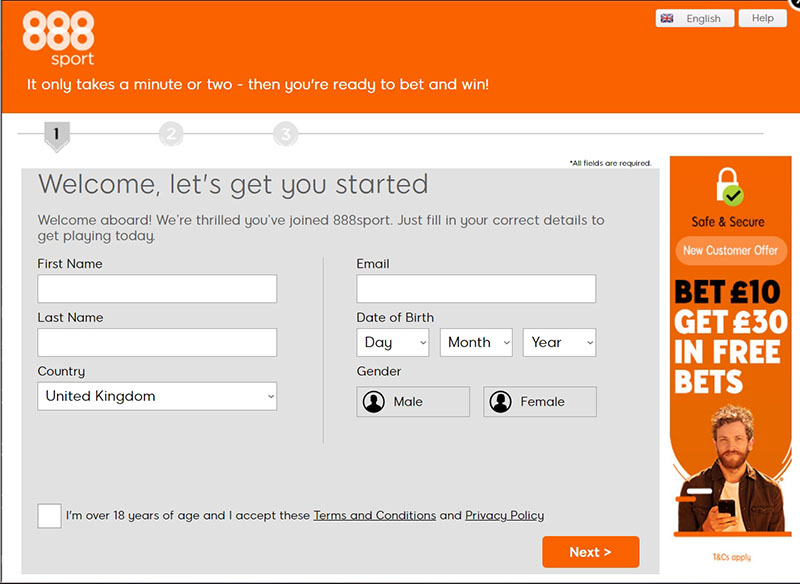Tick the over 18 age checkbox
The height and width of the screenshot is (584, 800).
pyautogui.click(x=49, y=516)
